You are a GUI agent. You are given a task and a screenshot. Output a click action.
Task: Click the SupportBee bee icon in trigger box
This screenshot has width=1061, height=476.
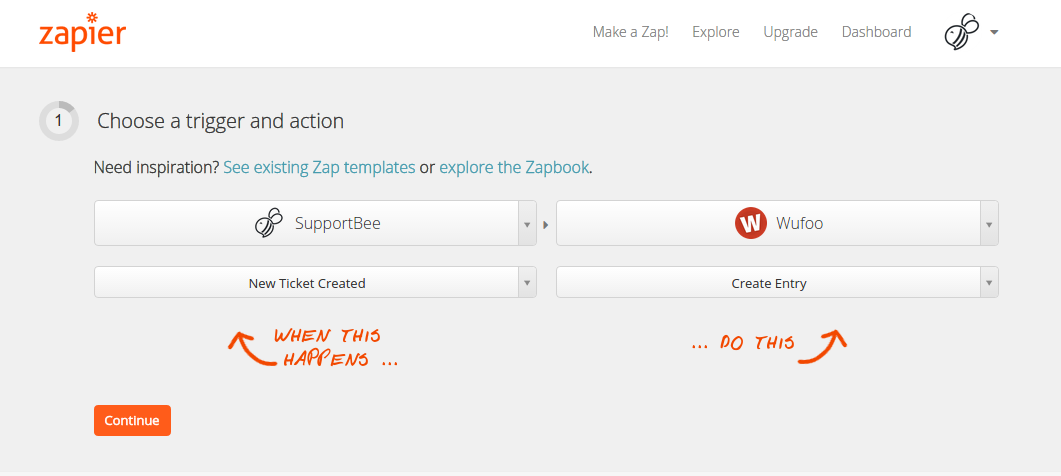(x=269, y=223)
